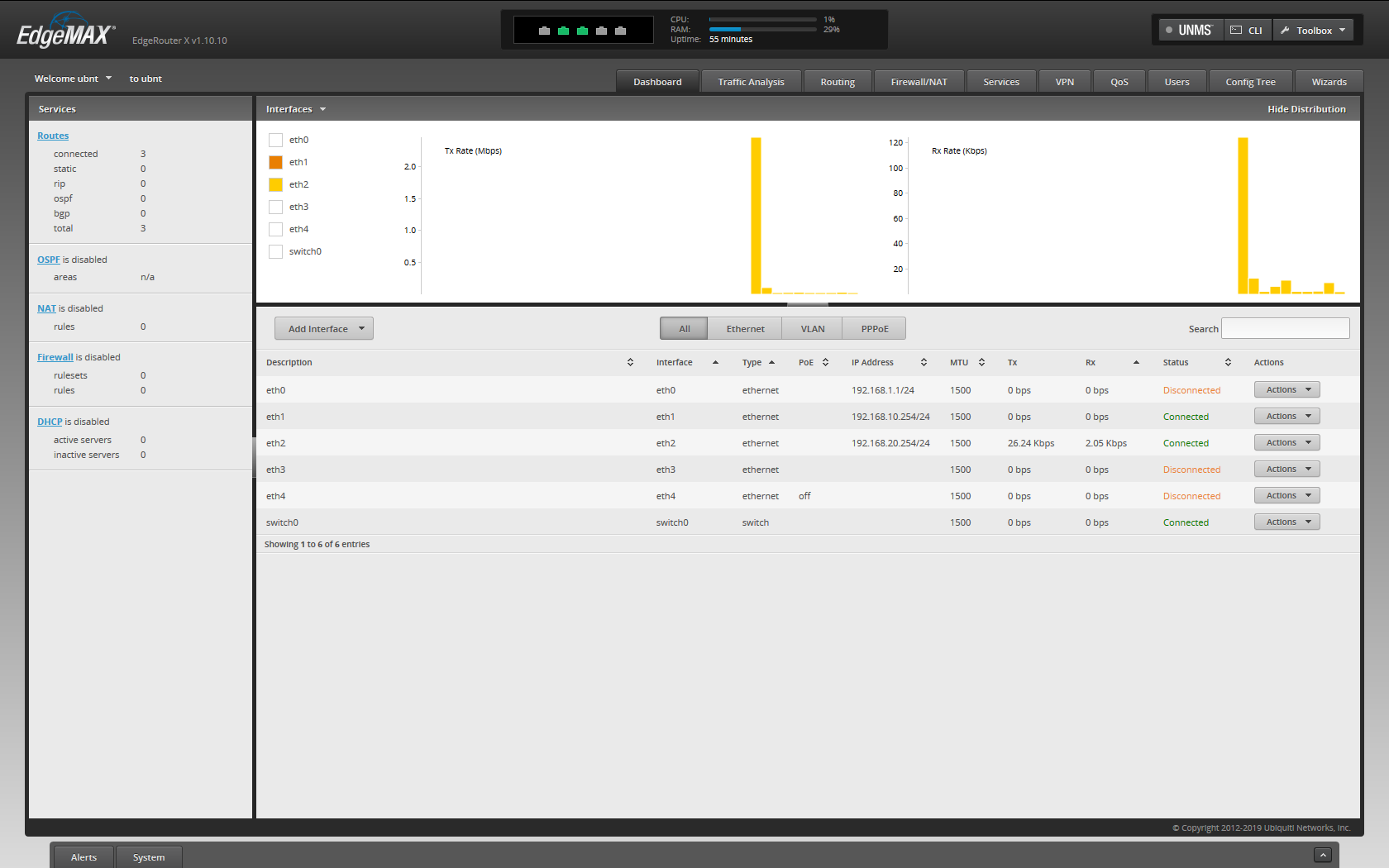1389x868 pixels.
Task: Open the Routes link
Action: click(53, 136)
